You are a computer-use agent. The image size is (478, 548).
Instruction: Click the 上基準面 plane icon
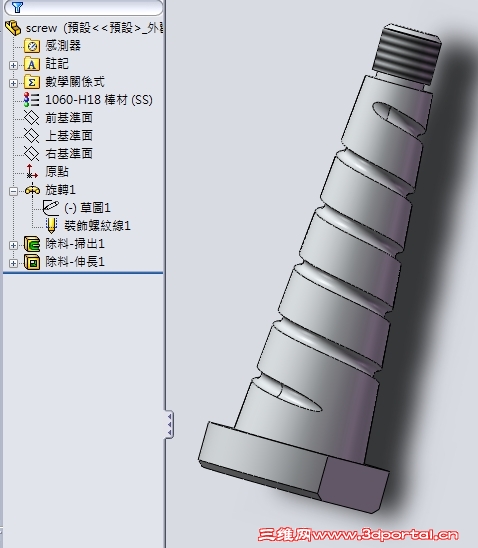pyautogui.click(x=31, y=136)
